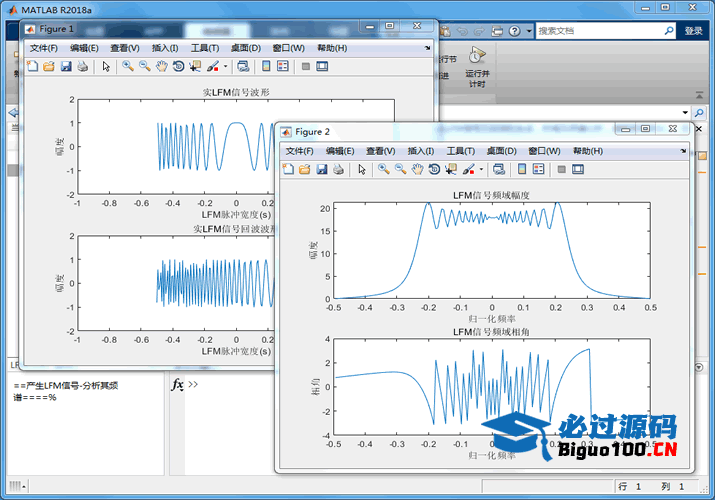
Task: Open 插入(I) menu in Figure 2
Action: pos(421,151)
